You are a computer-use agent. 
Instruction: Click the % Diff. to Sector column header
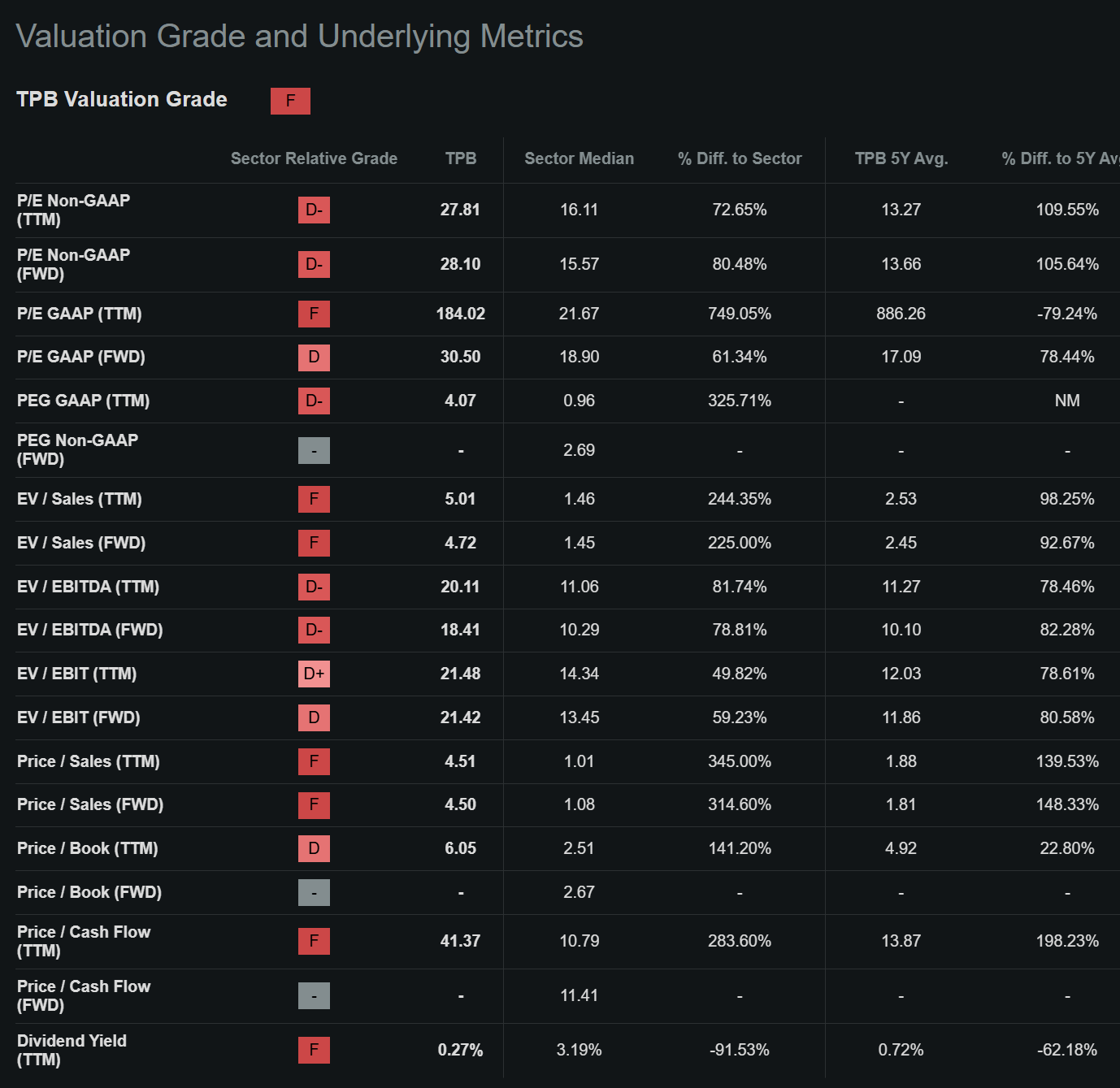740,158
